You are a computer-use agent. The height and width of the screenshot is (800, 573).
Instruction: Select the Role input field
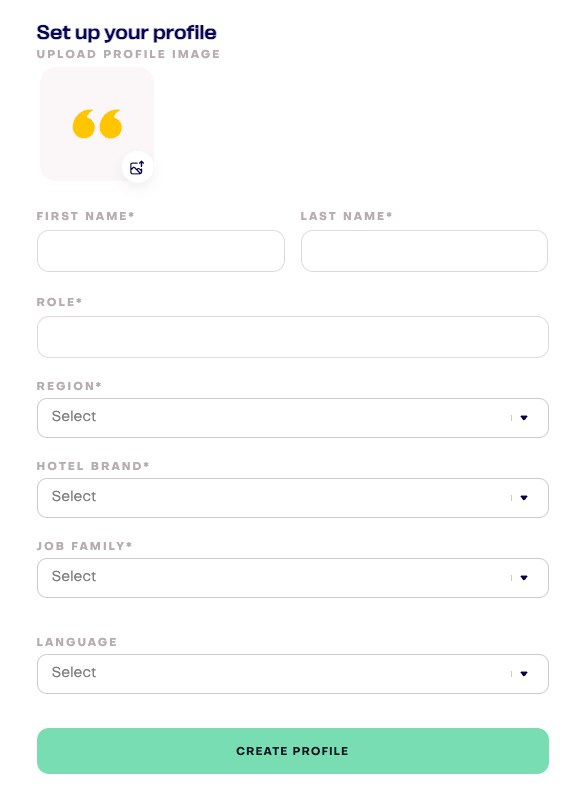tap(293, 337)
